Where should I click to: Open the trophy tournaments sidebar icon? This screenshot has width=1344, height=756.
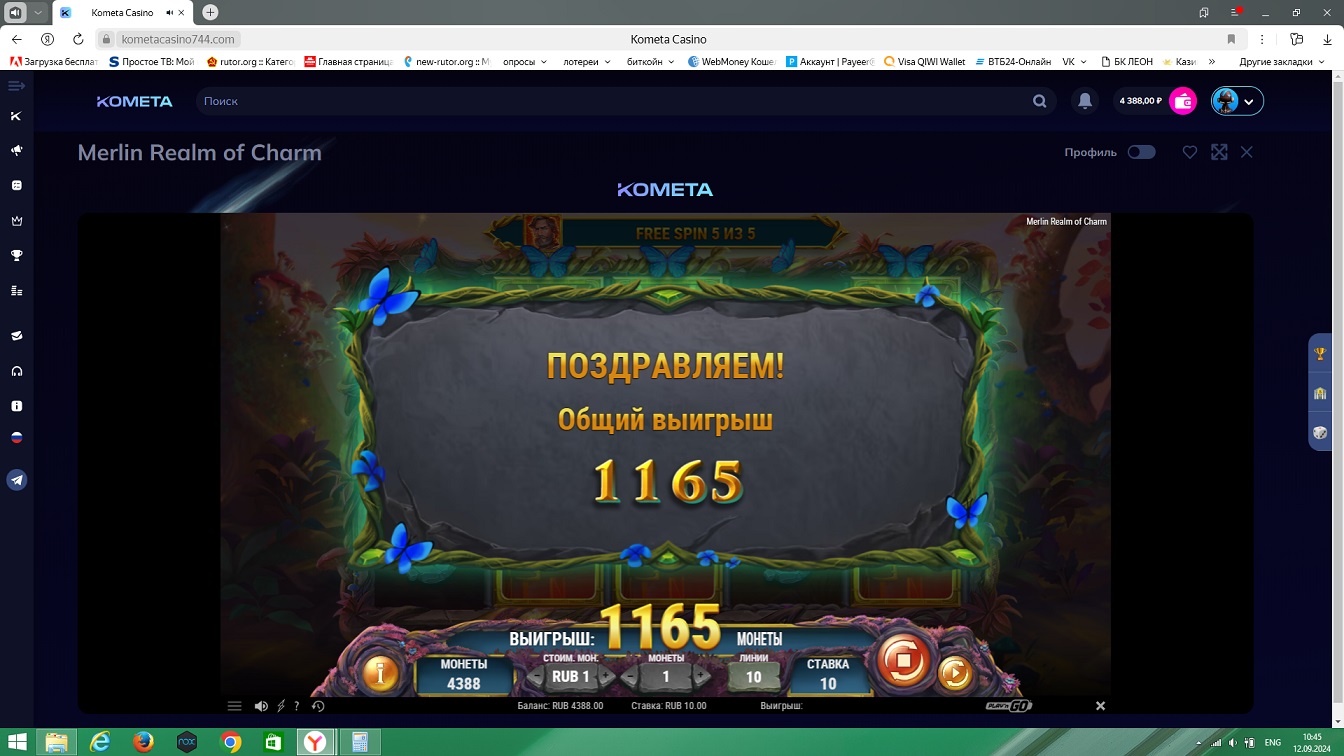click(x=16, y=256)
